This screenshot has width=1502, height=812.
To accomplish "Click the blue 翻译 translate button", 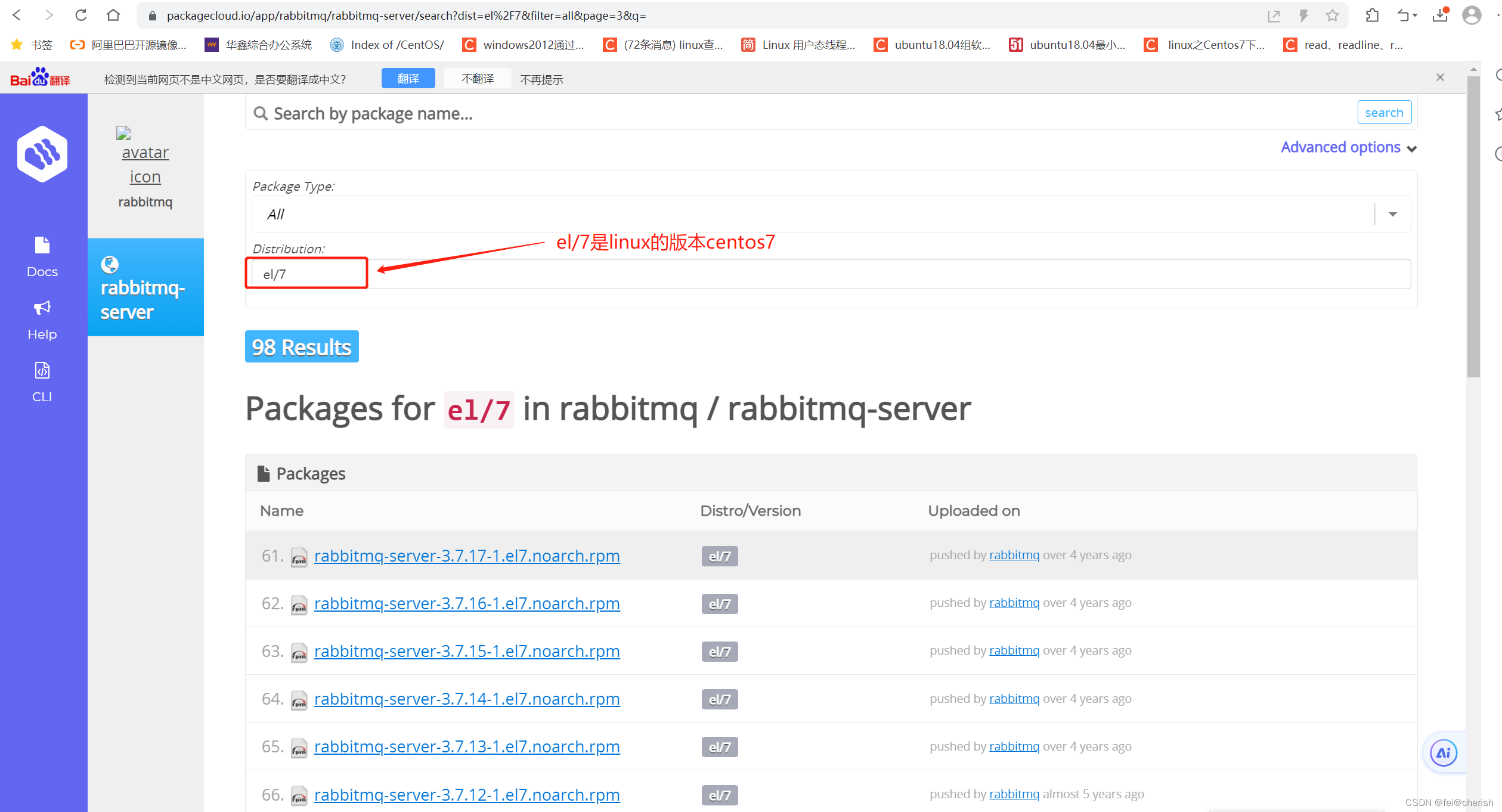I will pyautogui.click(x=408, y=78).
